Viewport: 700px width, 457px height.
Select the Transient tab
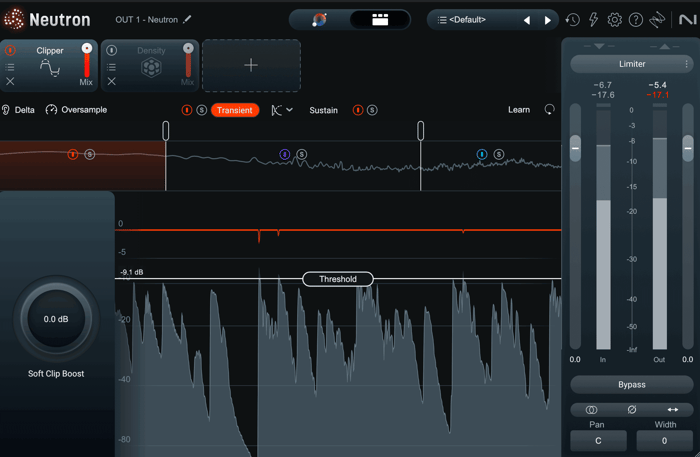tap(235, 110)
